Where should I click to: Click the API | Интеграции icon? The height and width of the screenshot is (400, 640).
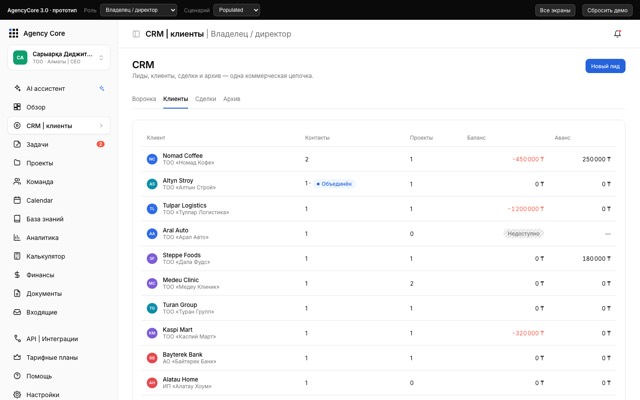click(17, 338)
